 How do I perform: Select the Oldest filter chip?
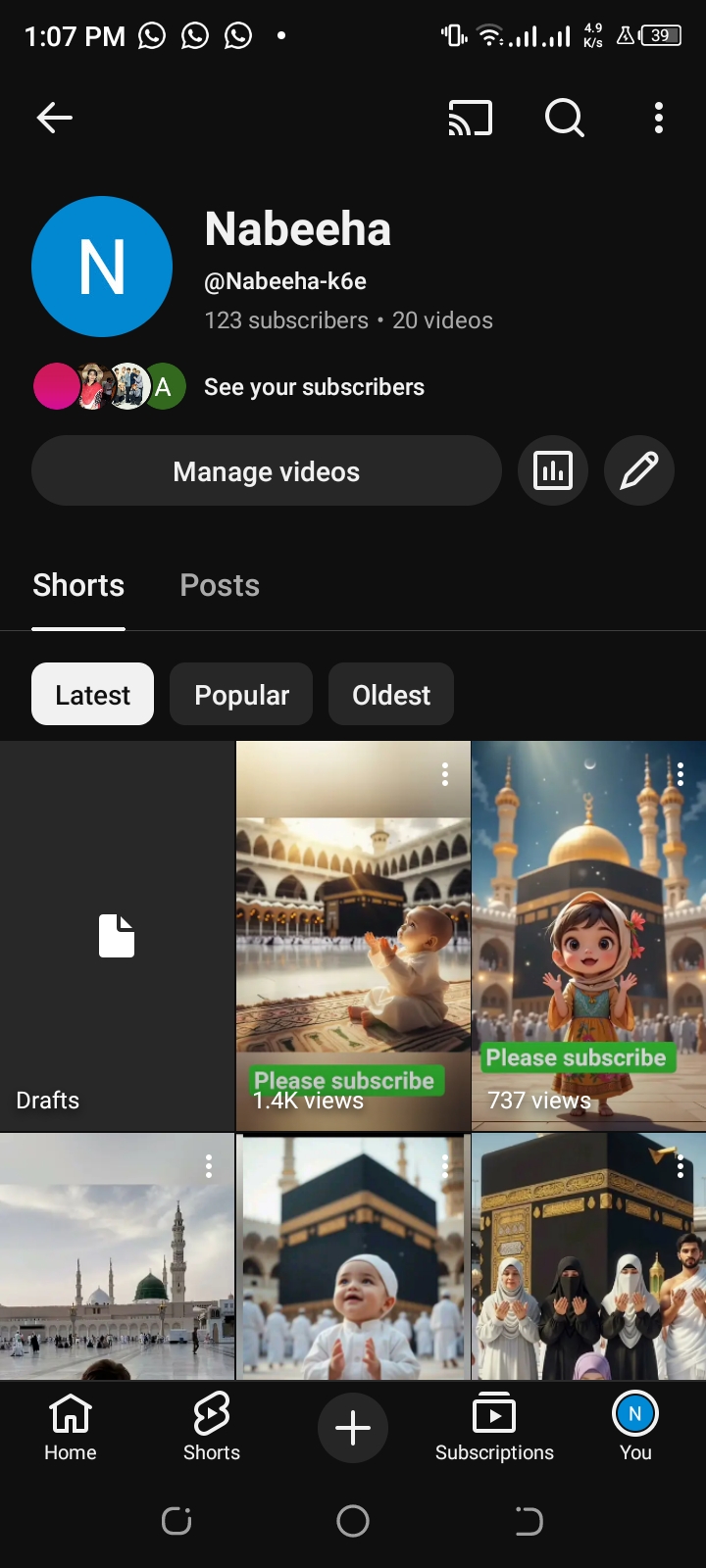391,695
